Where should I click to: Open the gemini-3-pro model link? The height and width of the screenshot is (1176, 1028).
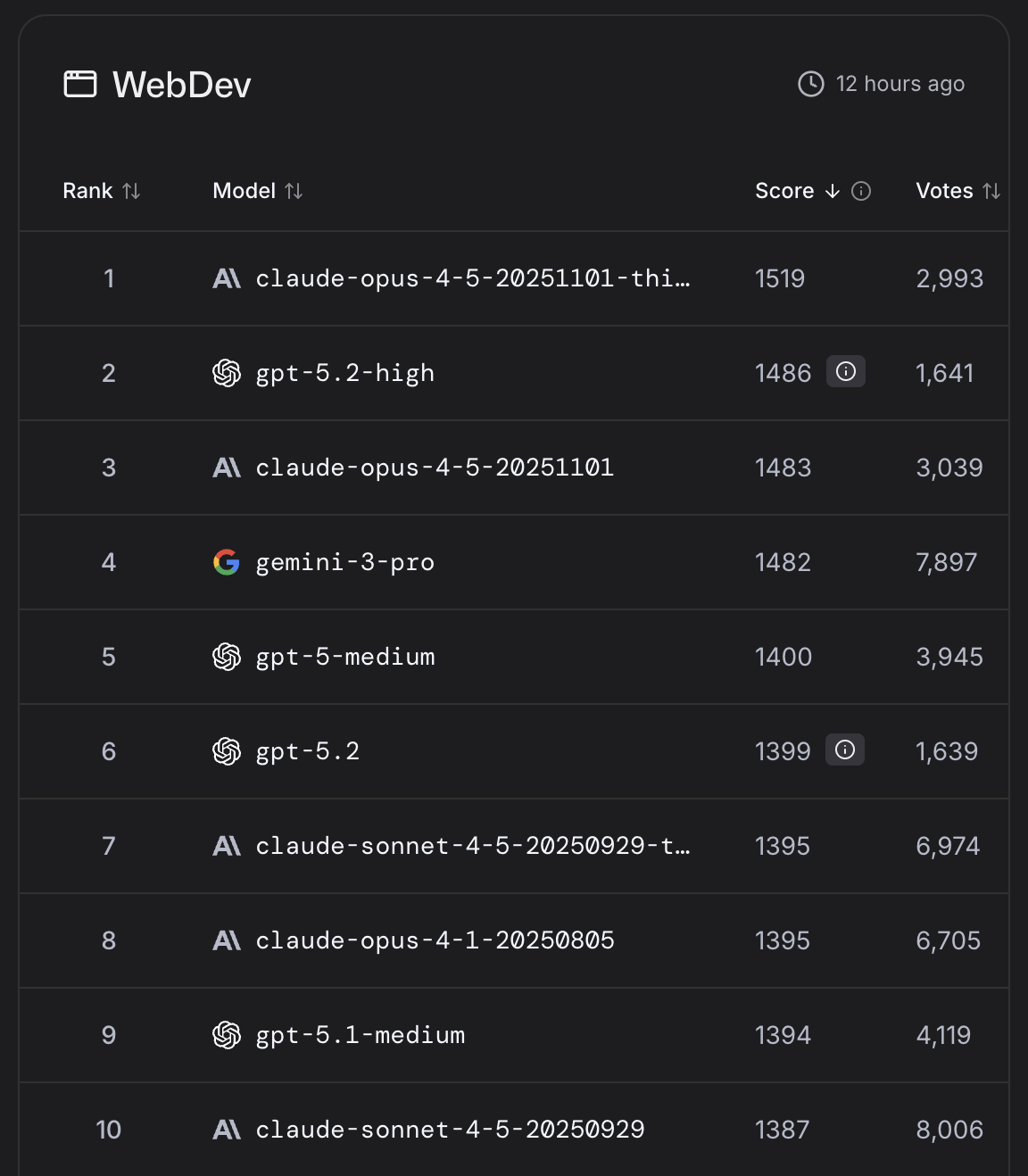[344, 562]
